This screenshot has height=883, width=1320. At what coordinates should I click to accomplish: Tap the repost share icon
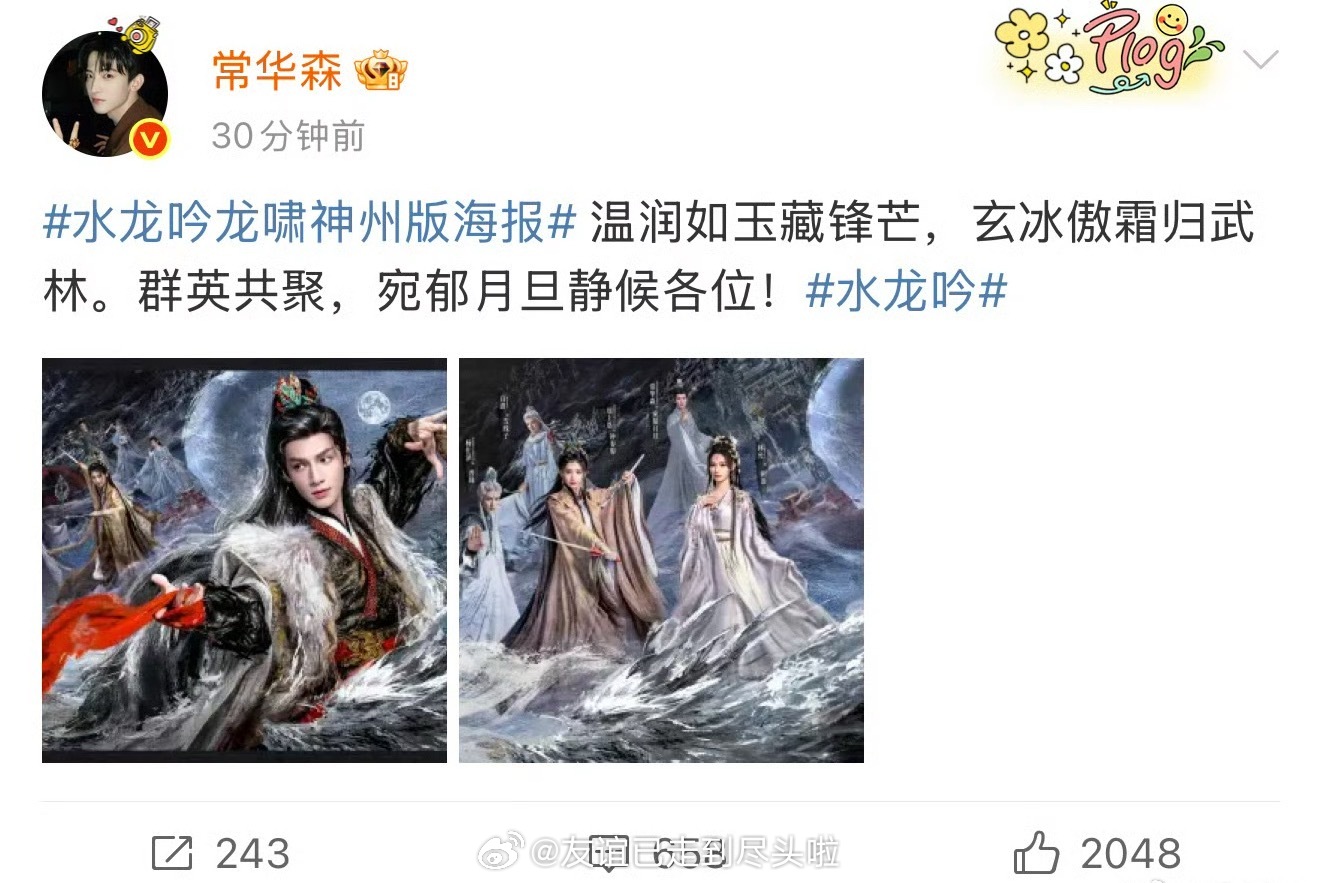tap(172, 853)
